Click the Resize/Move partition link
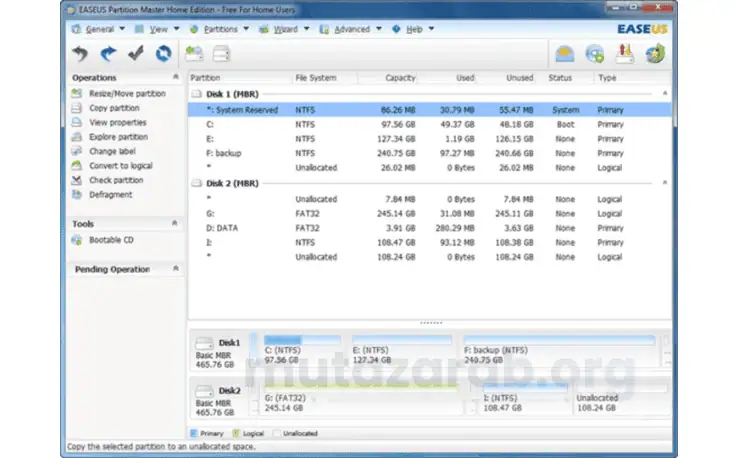This screenshot has height=458, width=738. tap(128, 94)
